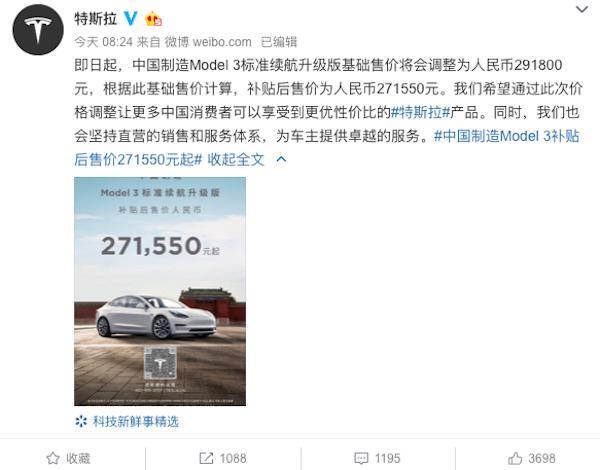Open the 微博 weibo.com source link
The height and width of the screenshot is (470, 600).
[x=208, y=42]
